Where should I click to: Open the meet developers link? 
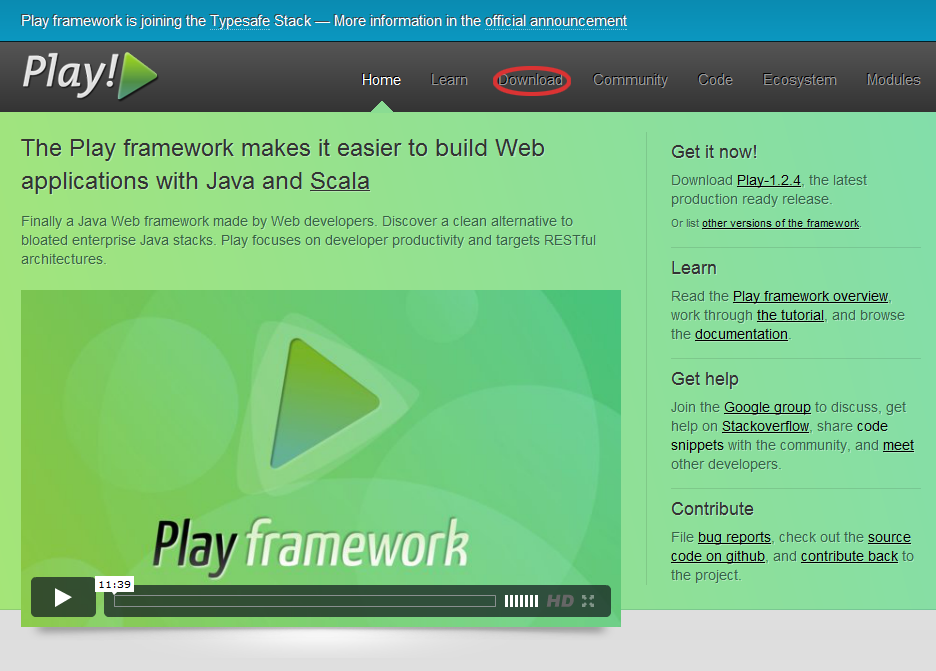point(898,445)
